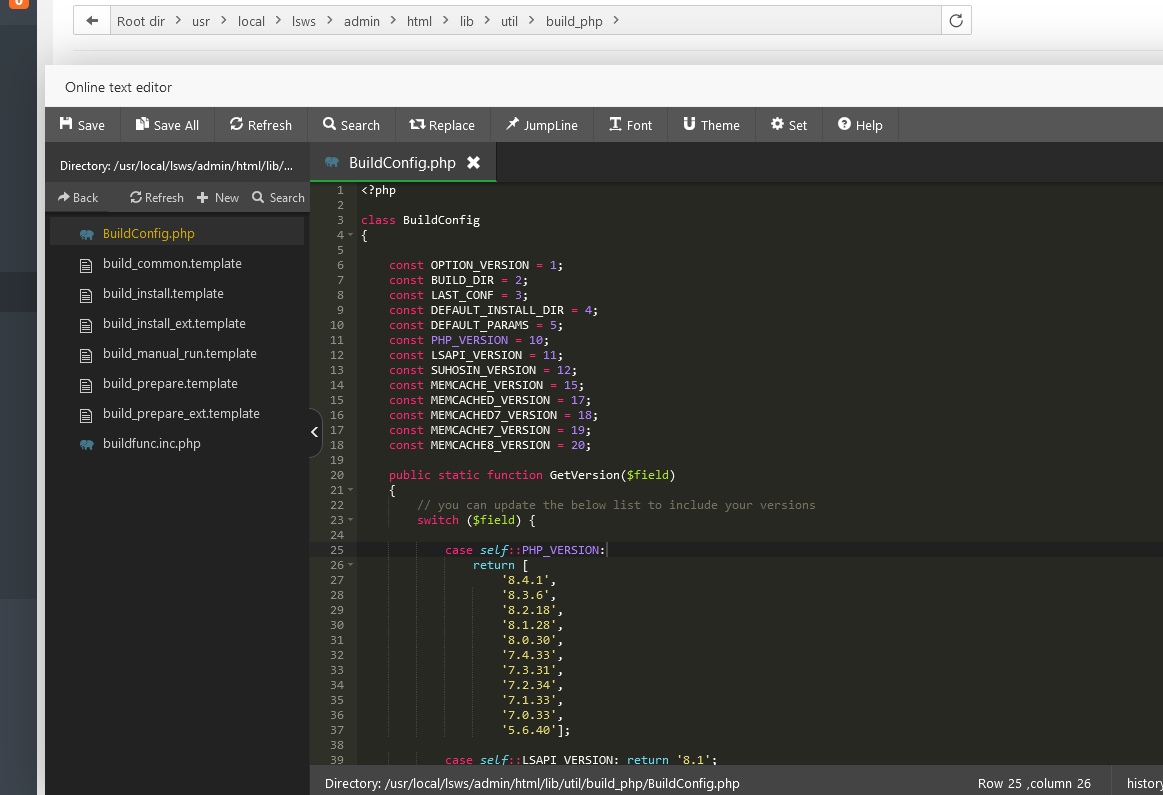Open the Replace tool
1163x795 pixels.
pyautogui.click(x=441, y=125)
